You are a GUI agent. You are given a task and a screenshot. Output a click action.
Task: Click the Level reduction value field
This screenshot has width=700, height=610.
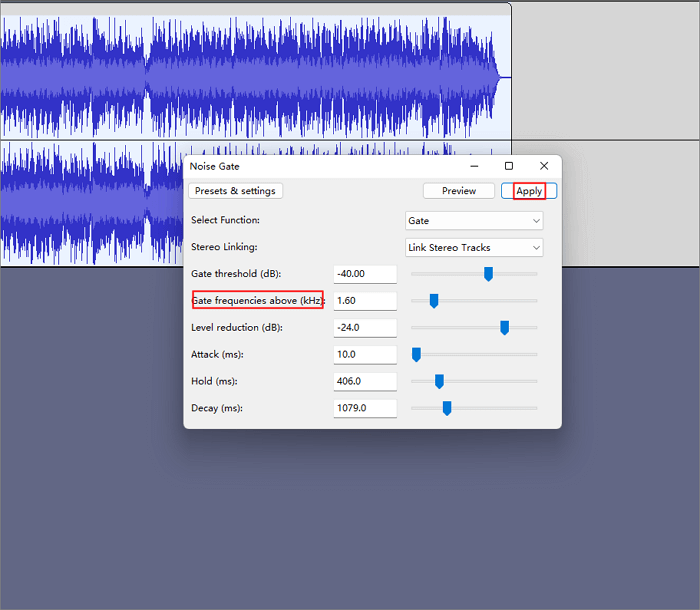(x=365, y=327)
